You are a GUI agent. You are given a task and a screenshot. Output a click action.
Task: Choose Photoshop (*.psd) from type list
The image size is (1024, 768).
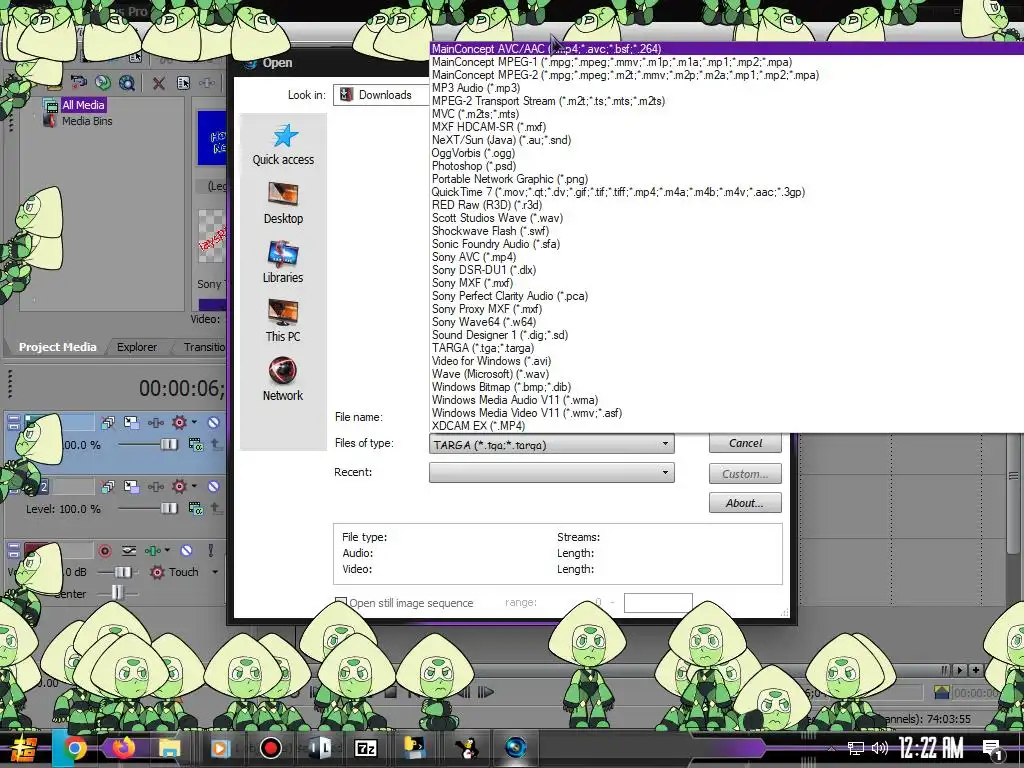pos(727,166)
